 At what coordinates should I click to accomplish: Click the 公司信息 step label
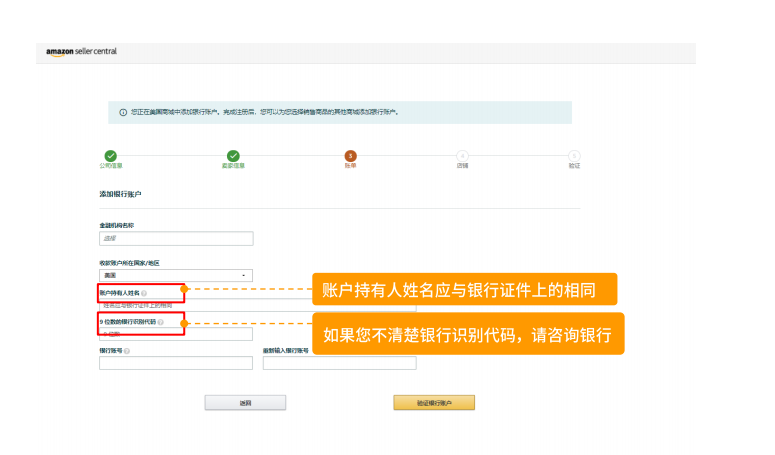click(111, 166)
